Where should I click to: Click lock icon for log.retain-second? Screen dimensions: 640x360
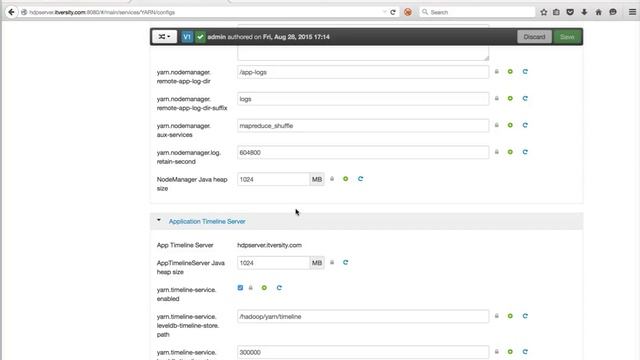(x=497, y=152)
